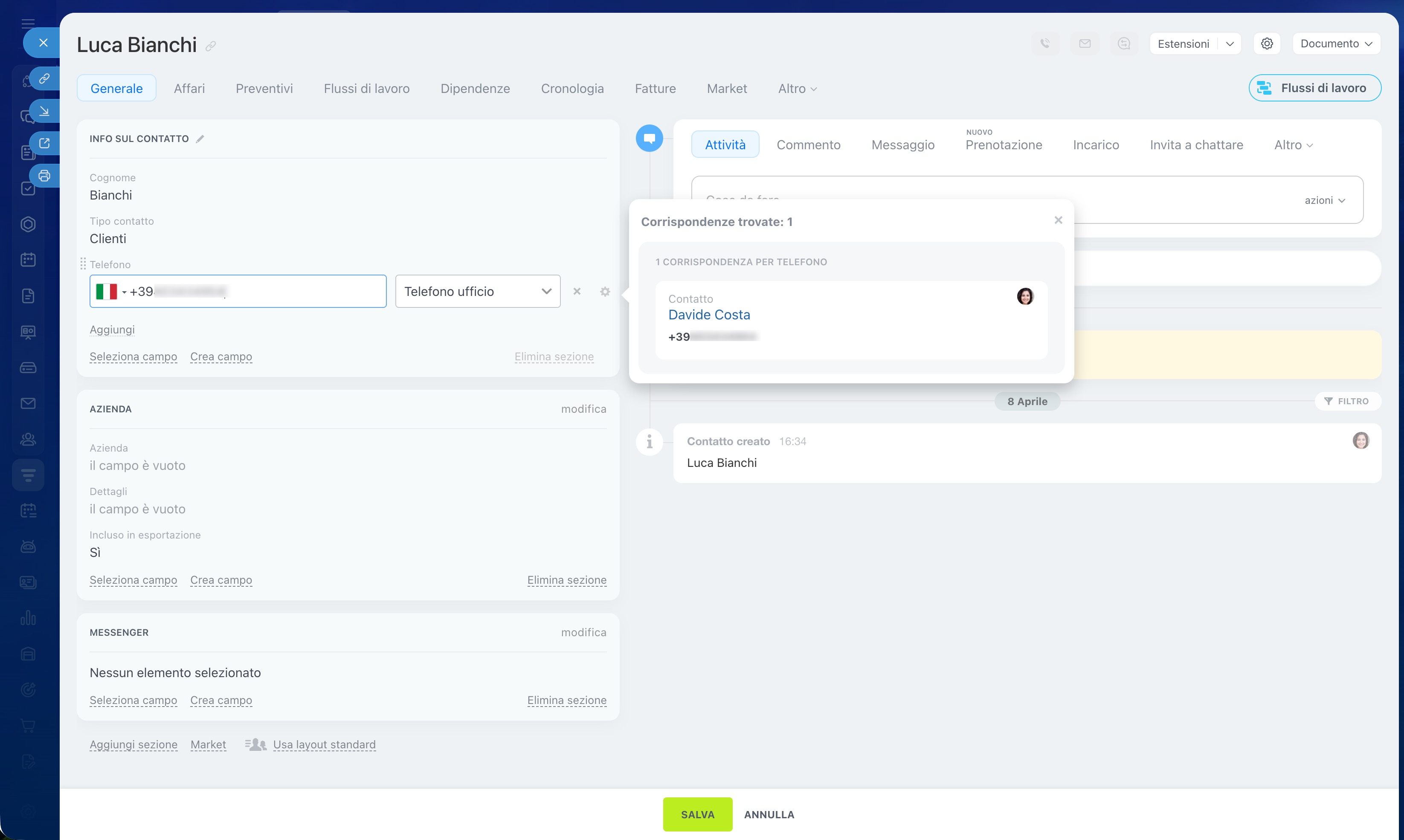This screenshot has width=1404, height=840.
Task: Click blue chat bubble timeline icon
Action: [x=650, y=138]
